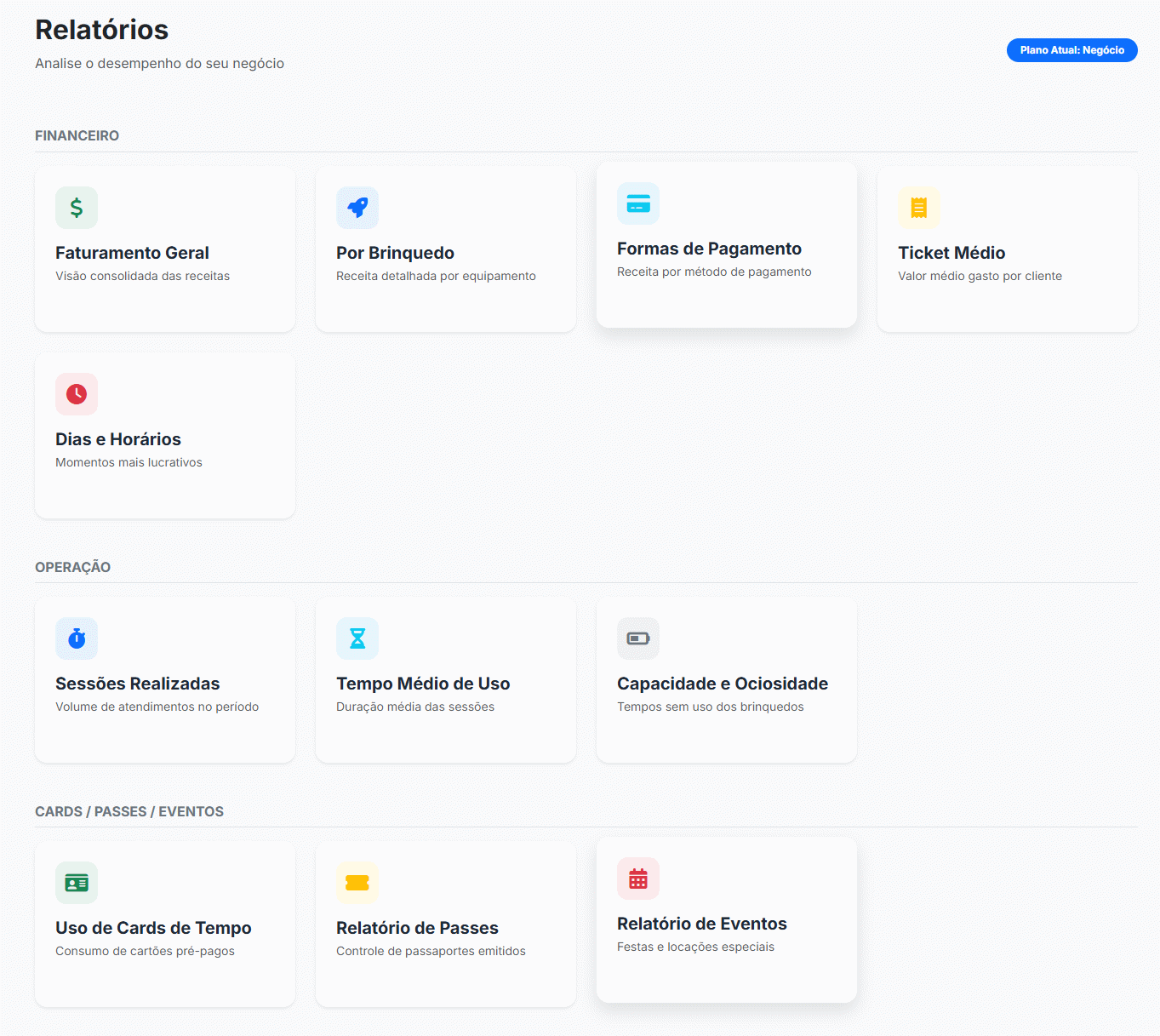1160x1036 pixels.
Task: Open Relatório de Eventos title
Action: tap(702, 924)
